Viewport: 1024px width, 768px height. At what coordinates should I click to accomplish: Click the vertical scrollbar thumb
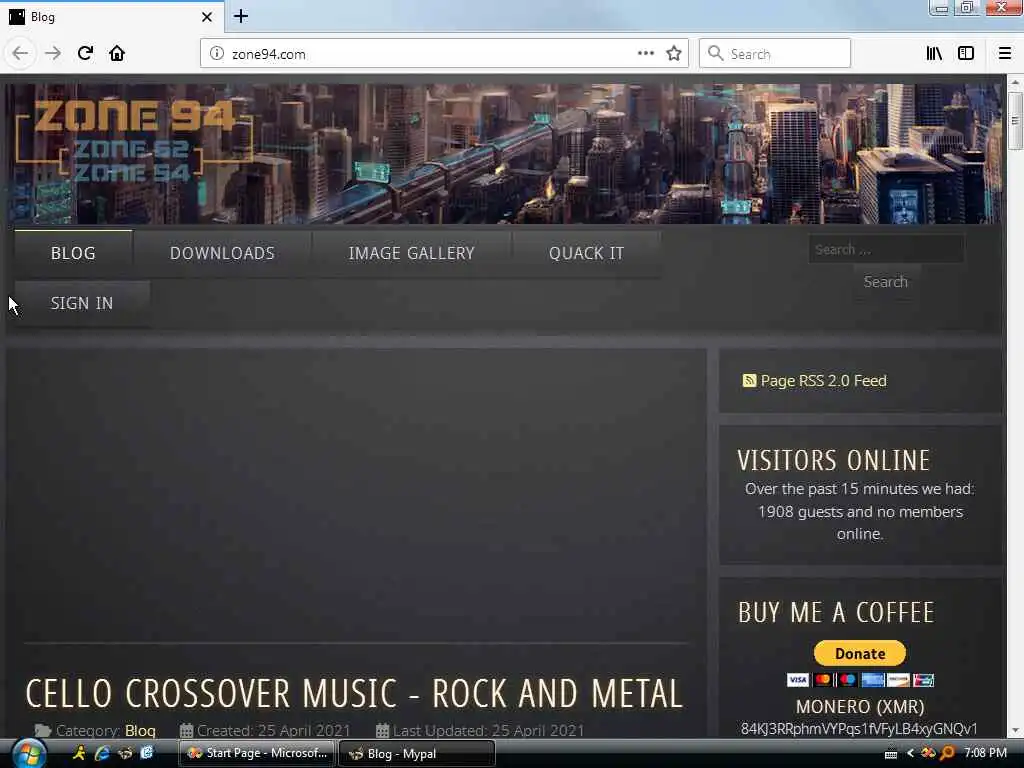click(x=1015, y=121)
